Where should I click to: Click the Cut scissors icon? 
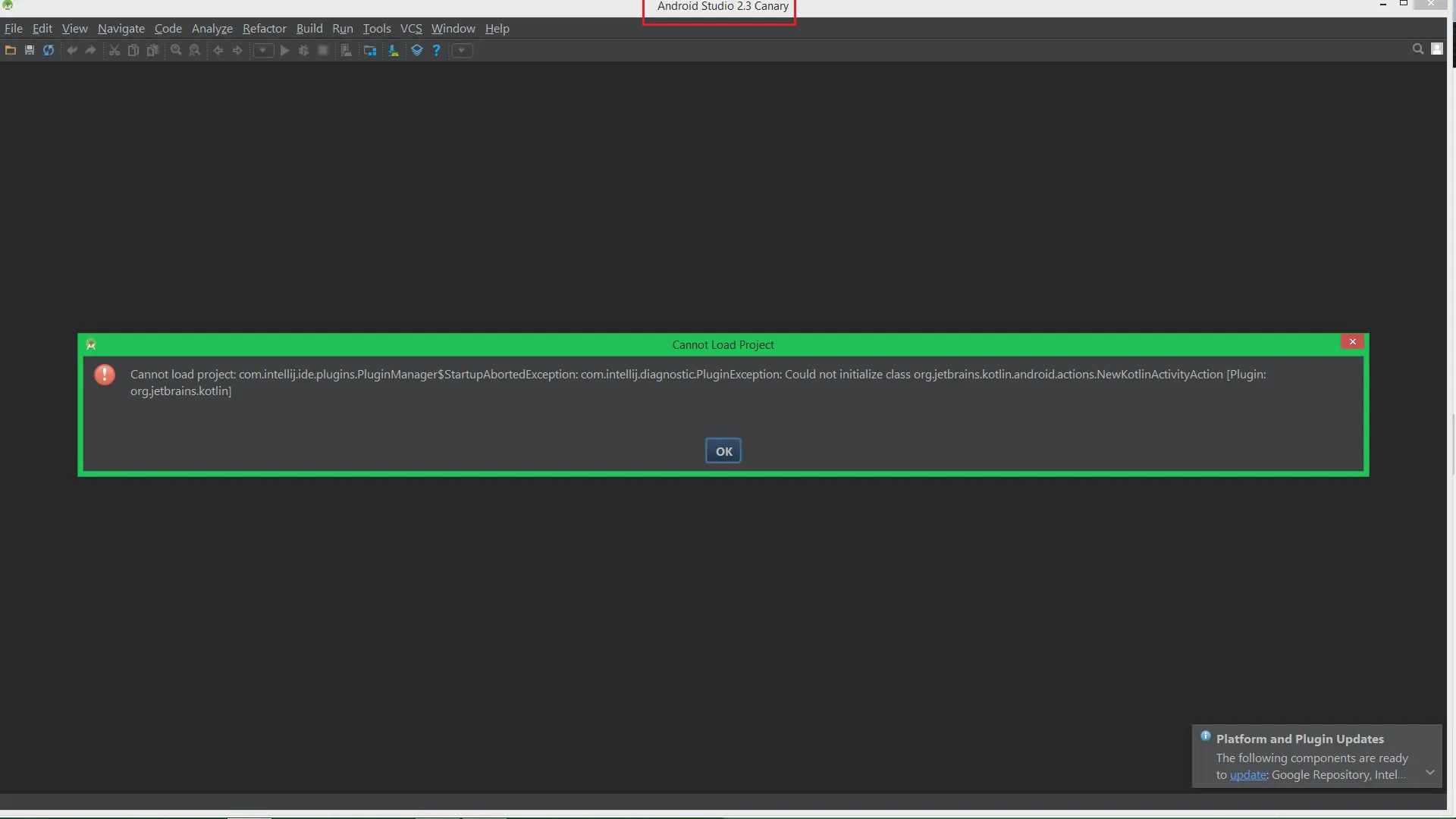[115, 50]
